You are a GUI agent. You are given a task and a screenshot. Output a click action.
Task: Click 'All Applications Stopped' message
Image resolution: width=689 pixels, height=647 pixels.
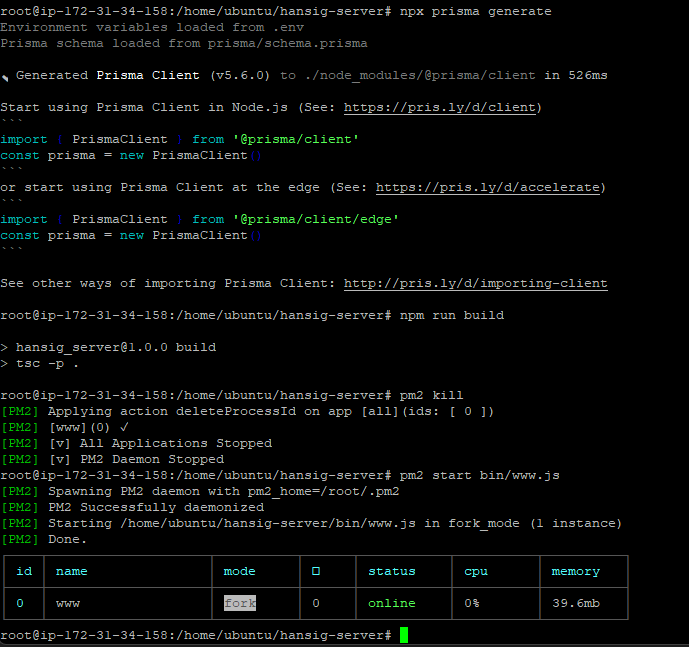(x=176, y=443)
